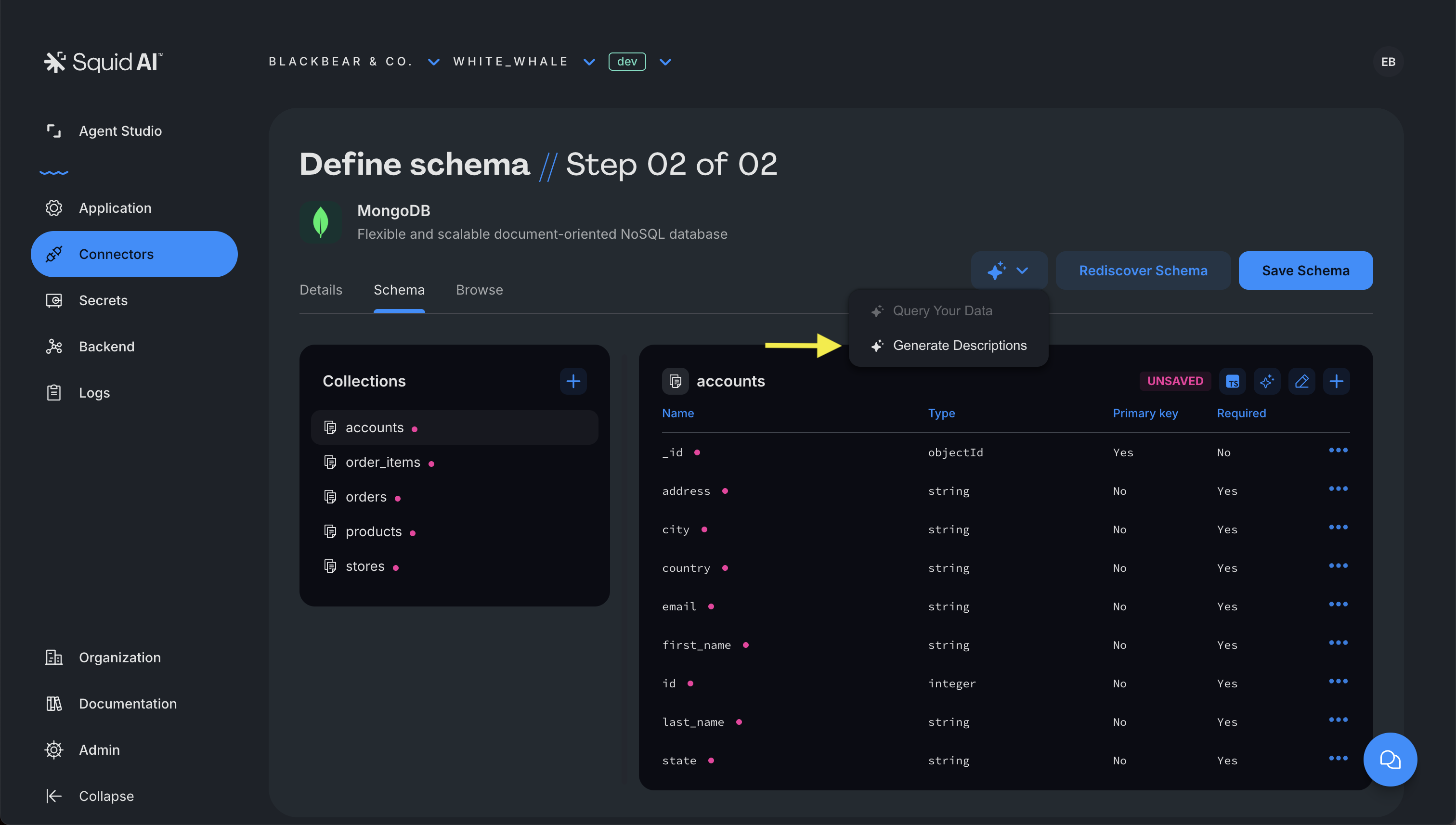This screenshot has width=1456, height=825.
Task: Click the Squid AI logo
Action: [x=104, y=62]
